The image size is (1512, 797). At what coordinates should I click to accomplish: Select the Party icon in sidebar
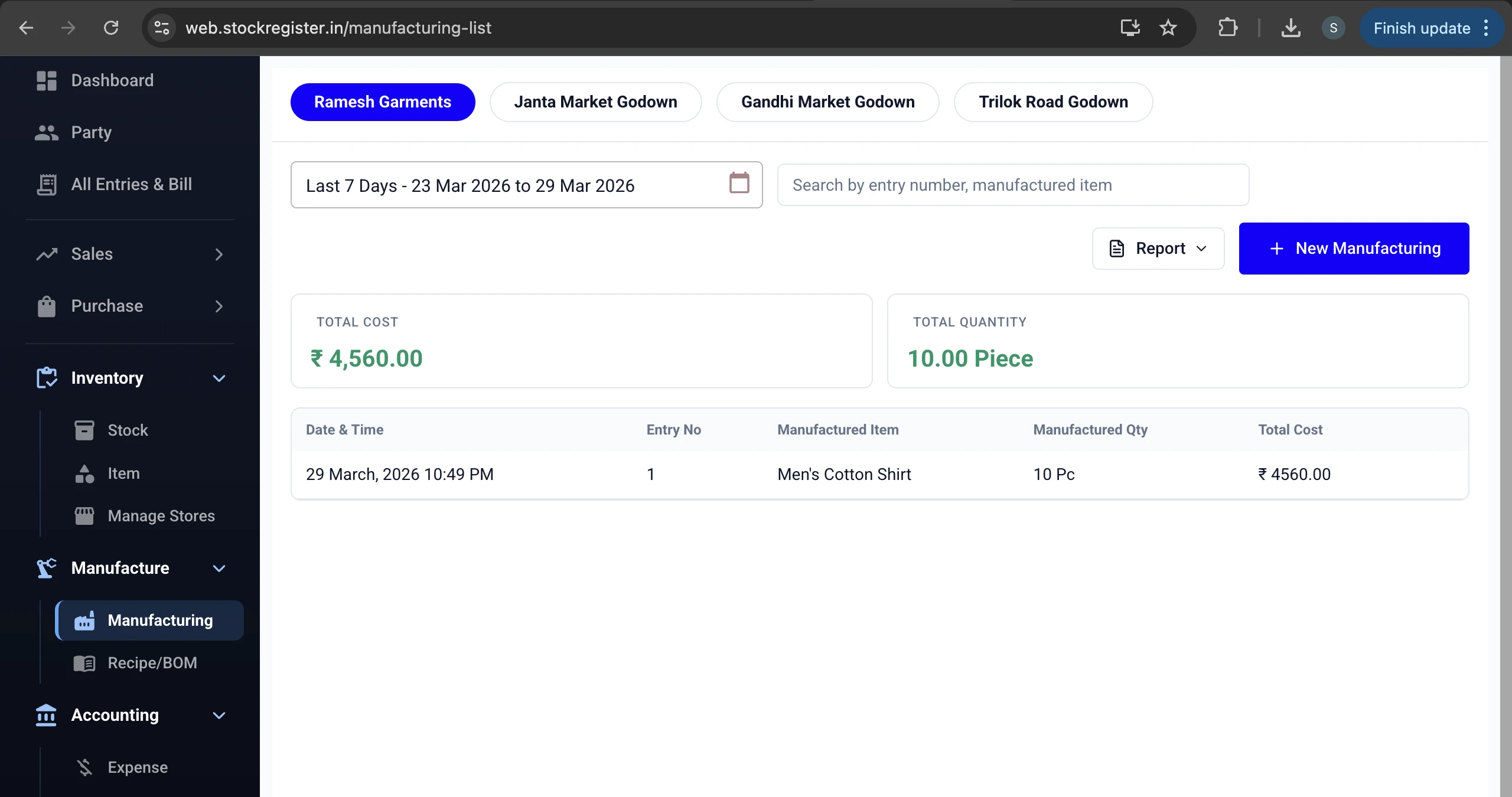tap(46, 132)
